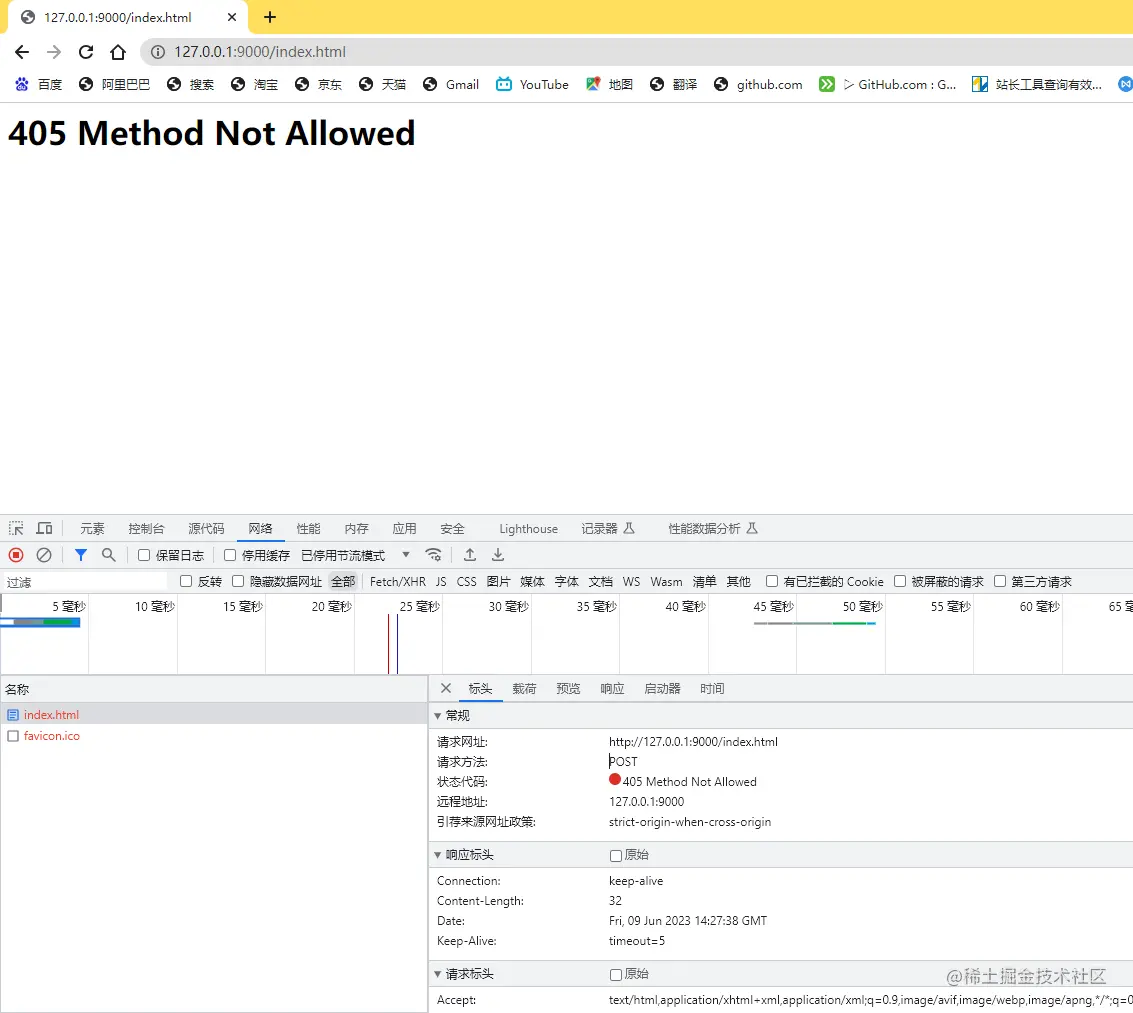The height and width of the screenshot is (1013, 1133).
Task: Click into the 过滤 filter field
Action: 85,582
